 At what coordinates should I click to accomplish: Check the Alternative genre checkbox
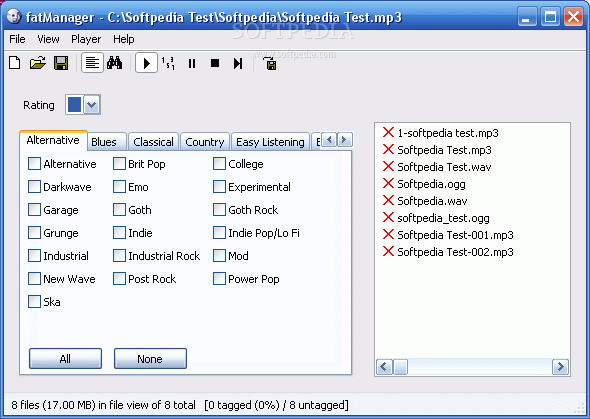tap(34, 164)
